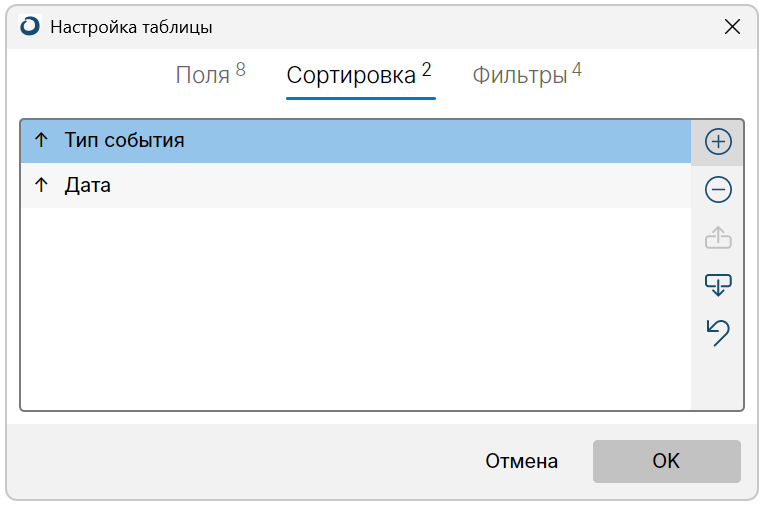Click the move-up arrow icon in side toolbar
The height and width of the screenshot is (505, 764).
[x=718, y=238]
